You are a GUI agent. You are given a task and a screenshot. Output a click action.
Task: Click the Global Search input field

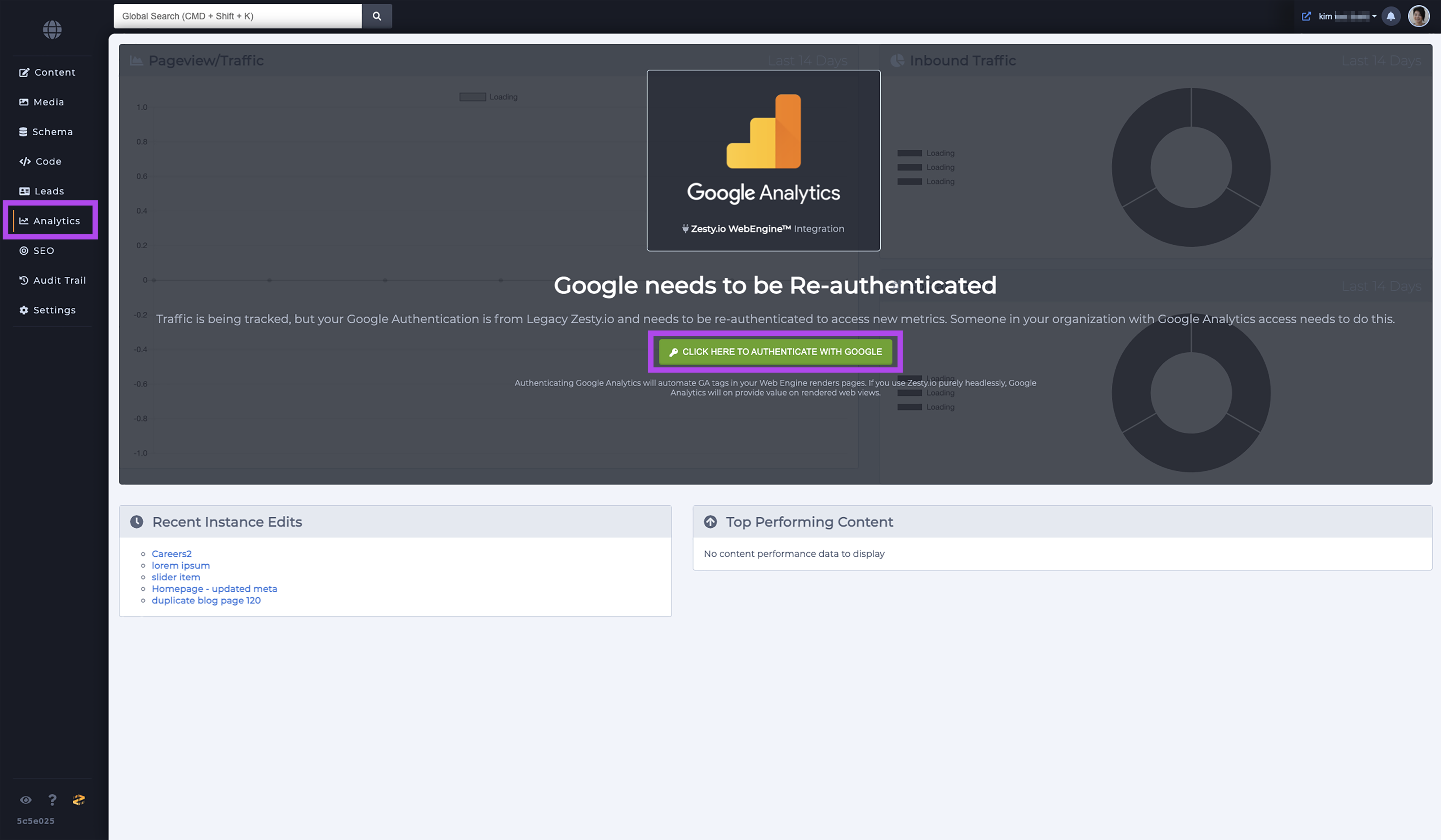point(237,16)
